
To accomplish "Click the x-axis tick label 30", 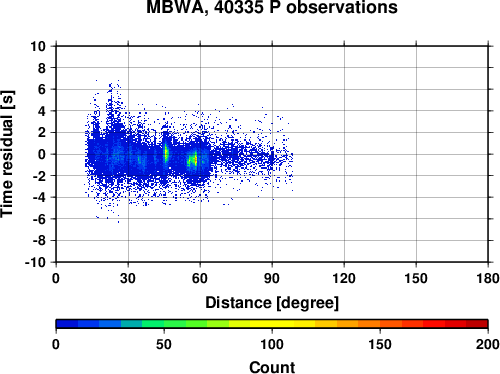I will (x=128, y=278).
